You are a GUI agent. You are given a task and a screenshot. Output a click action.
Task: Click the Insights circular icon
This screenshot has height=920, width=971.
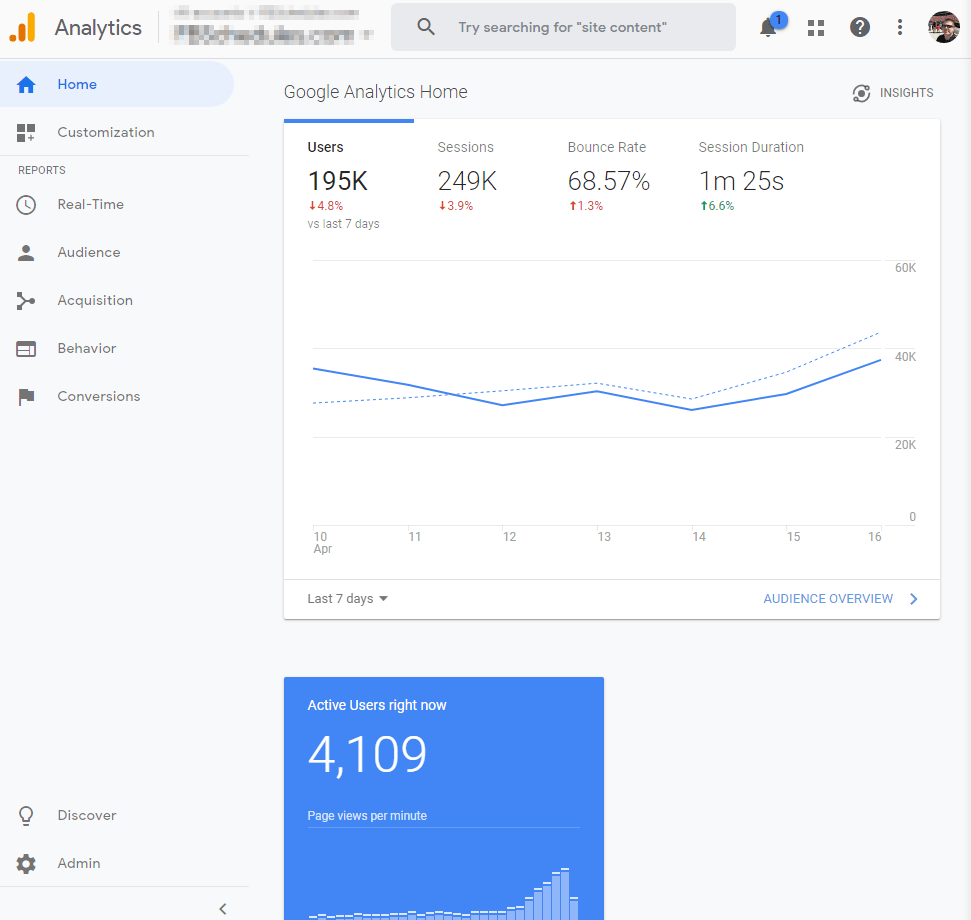pos(861,93)
